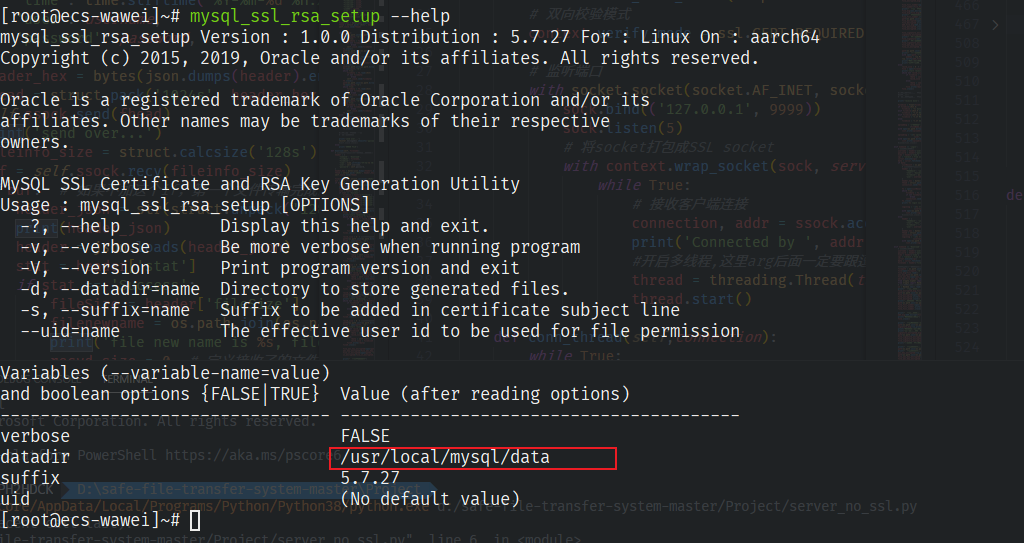Click the 'Variables (--variable-name=value)' heading

click(x=165, y=373)
